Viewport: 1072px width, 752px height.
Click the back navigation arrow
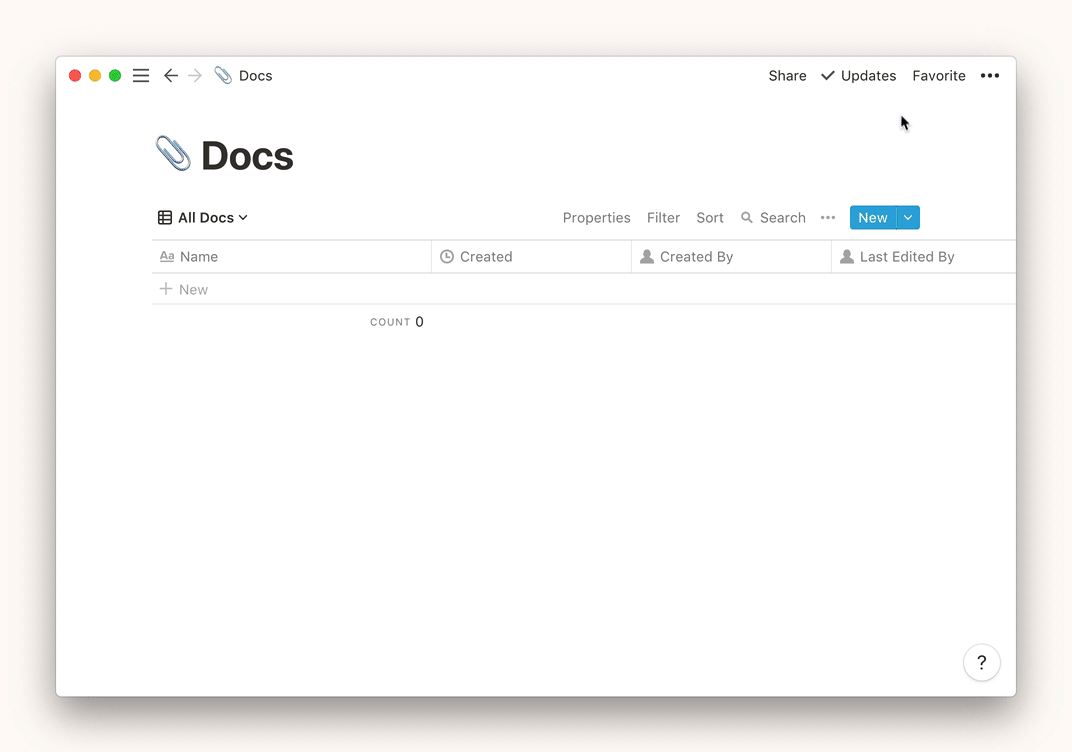click(x=171, y=76)
